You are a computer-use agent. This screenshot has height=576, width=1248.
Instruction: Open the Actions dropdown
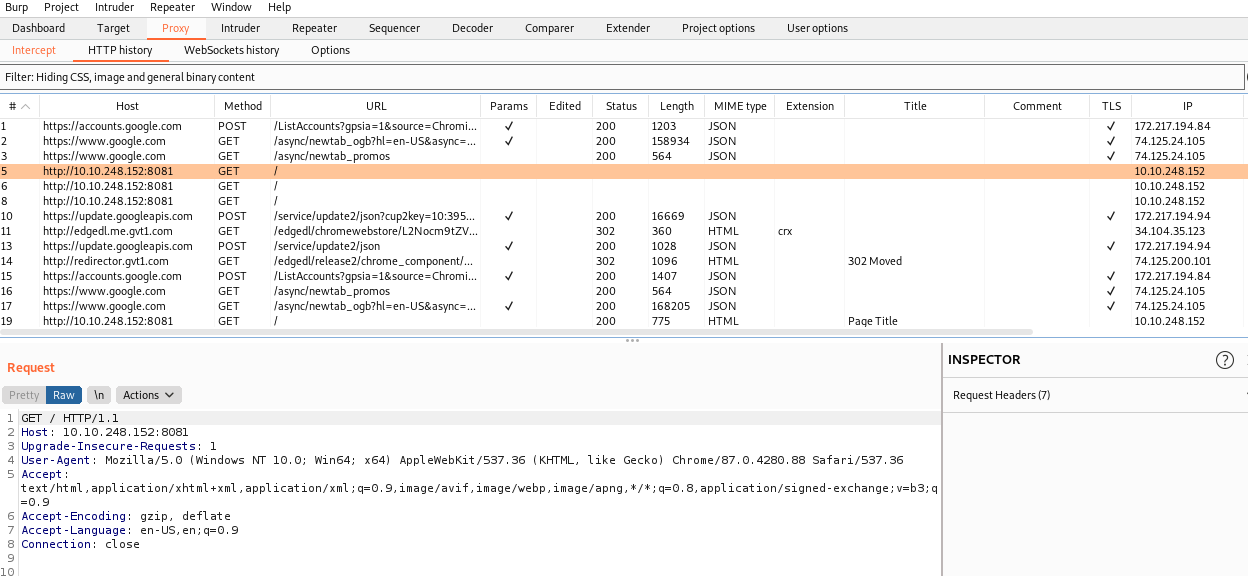tap(149, 395)
